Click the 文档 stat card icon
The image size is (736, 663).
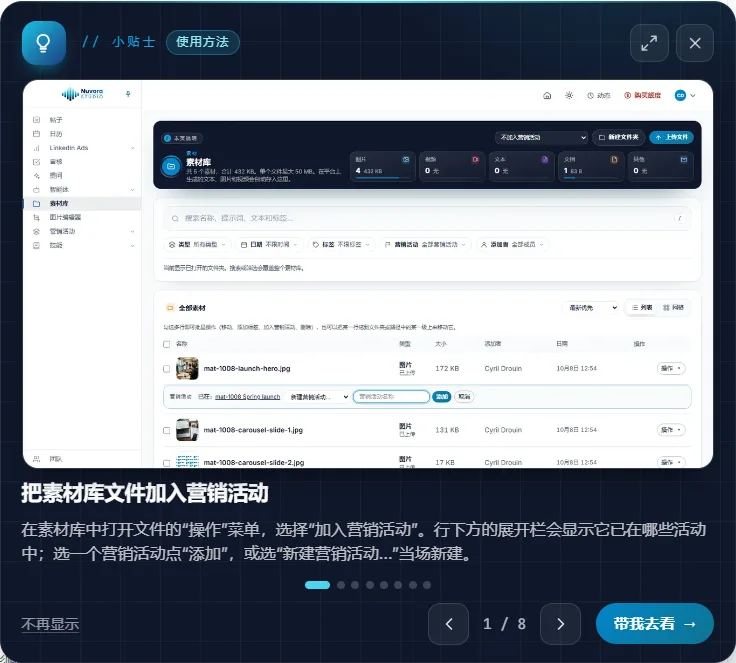(x=614, y=160)
